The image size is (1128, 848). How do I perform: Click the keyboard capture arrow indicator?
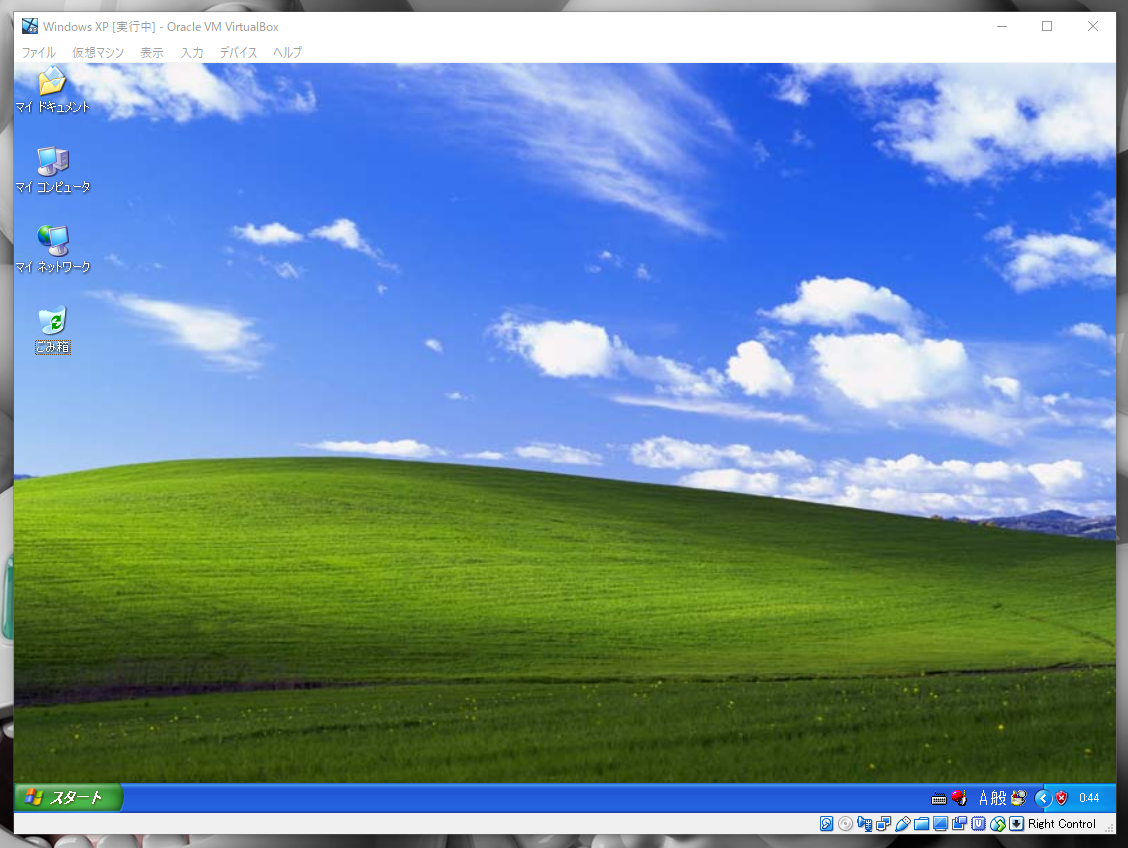tap(1016, 824)
